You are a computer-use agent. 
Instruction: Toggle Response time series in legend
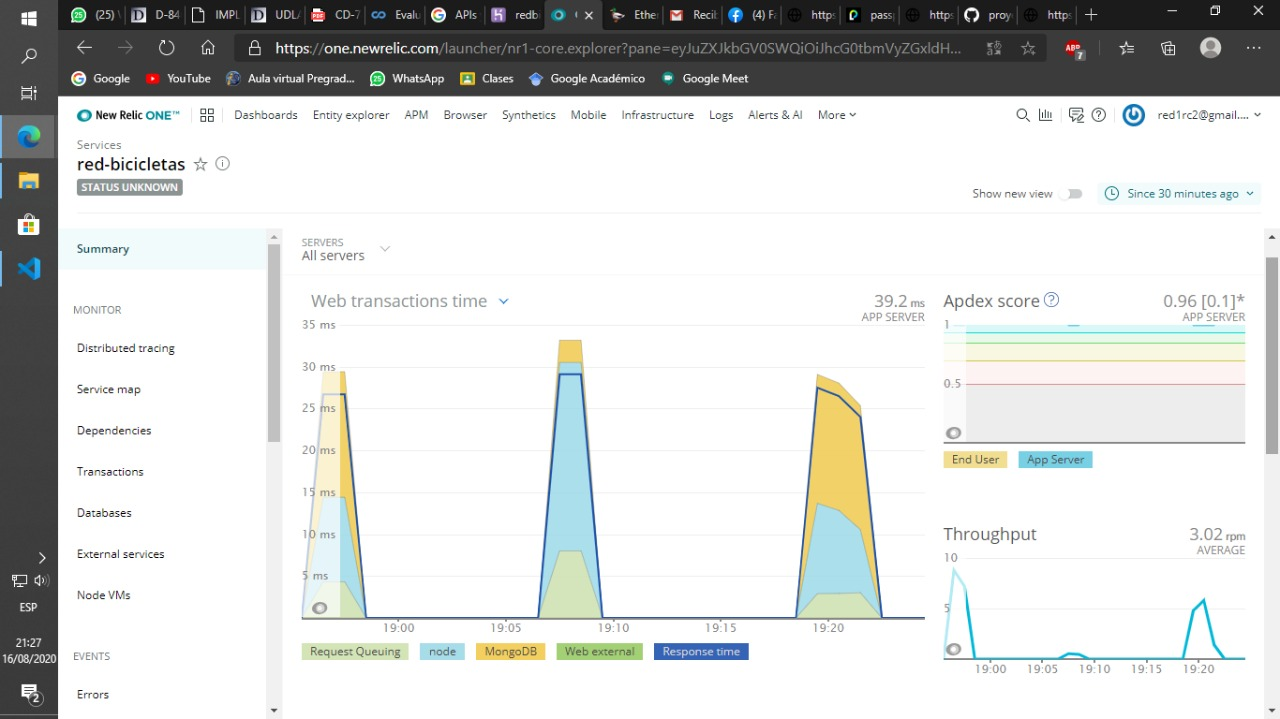coord(701,651)
